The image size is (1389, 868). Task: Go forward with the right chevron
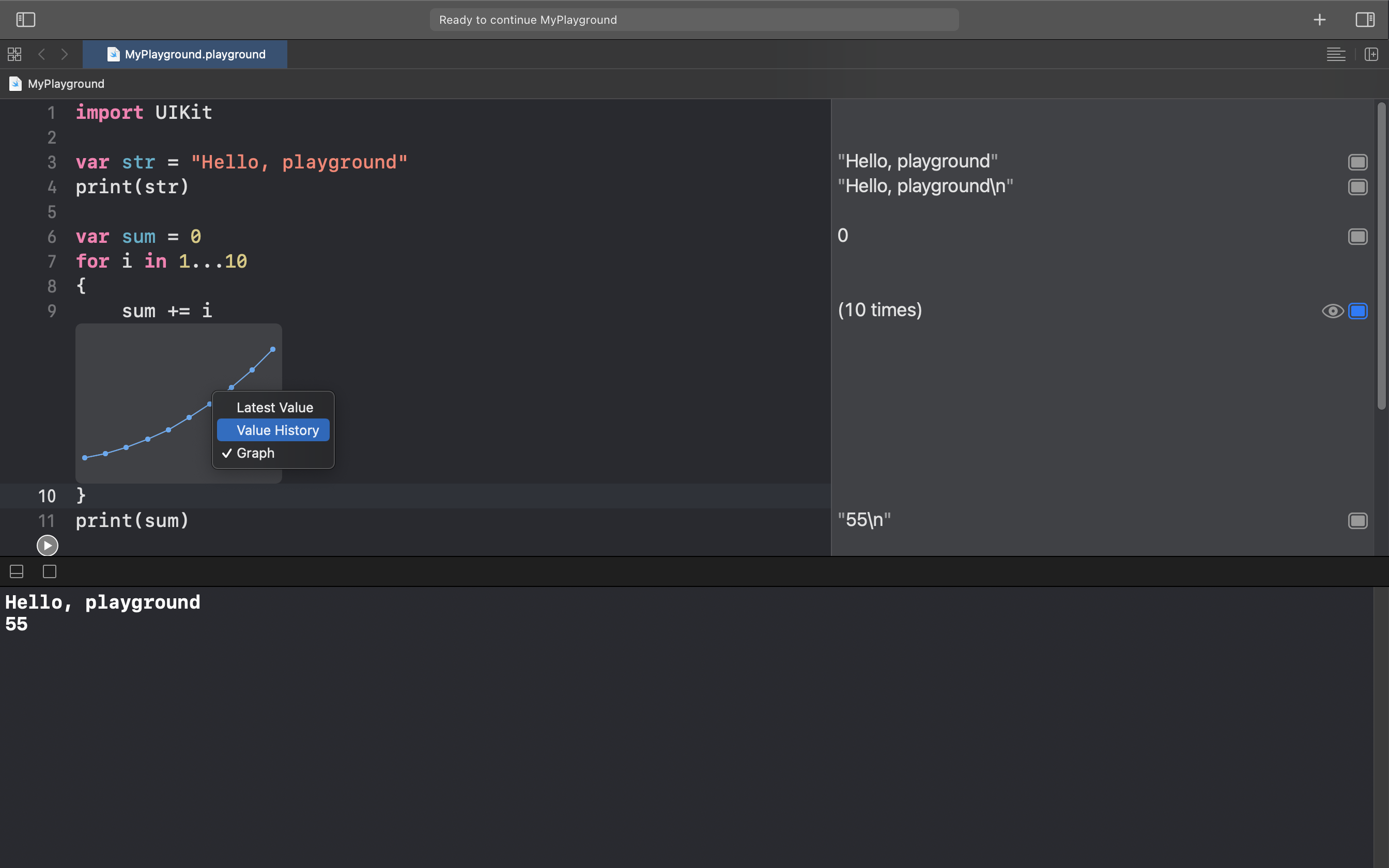64,55
